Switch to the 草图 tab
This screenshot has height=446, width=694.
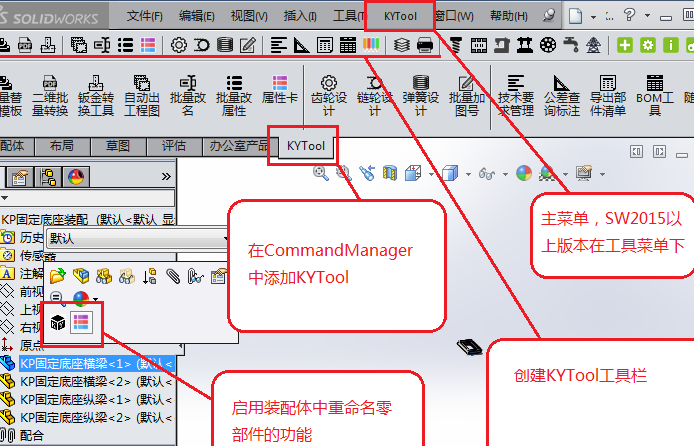click(118, 146)
